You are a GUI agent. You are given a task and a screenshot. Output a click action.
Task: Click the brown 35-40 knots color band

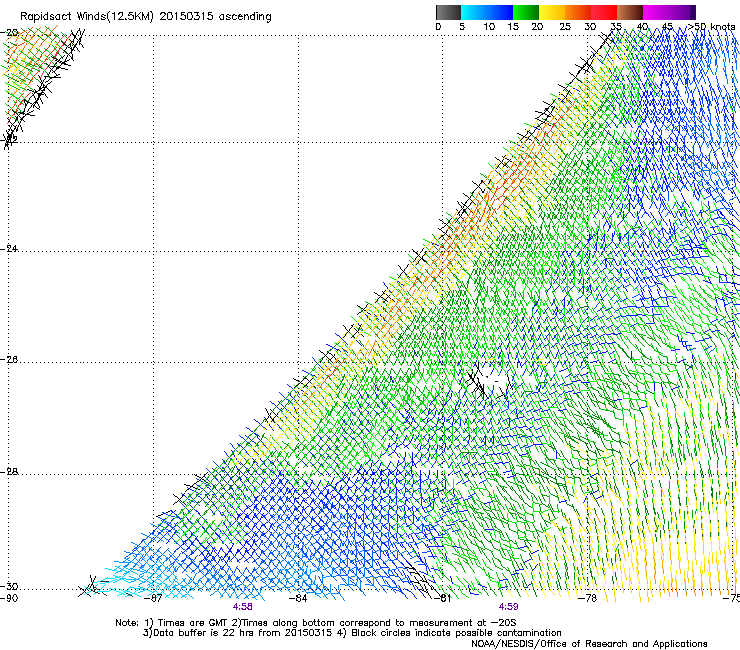(x=630, y=12)
